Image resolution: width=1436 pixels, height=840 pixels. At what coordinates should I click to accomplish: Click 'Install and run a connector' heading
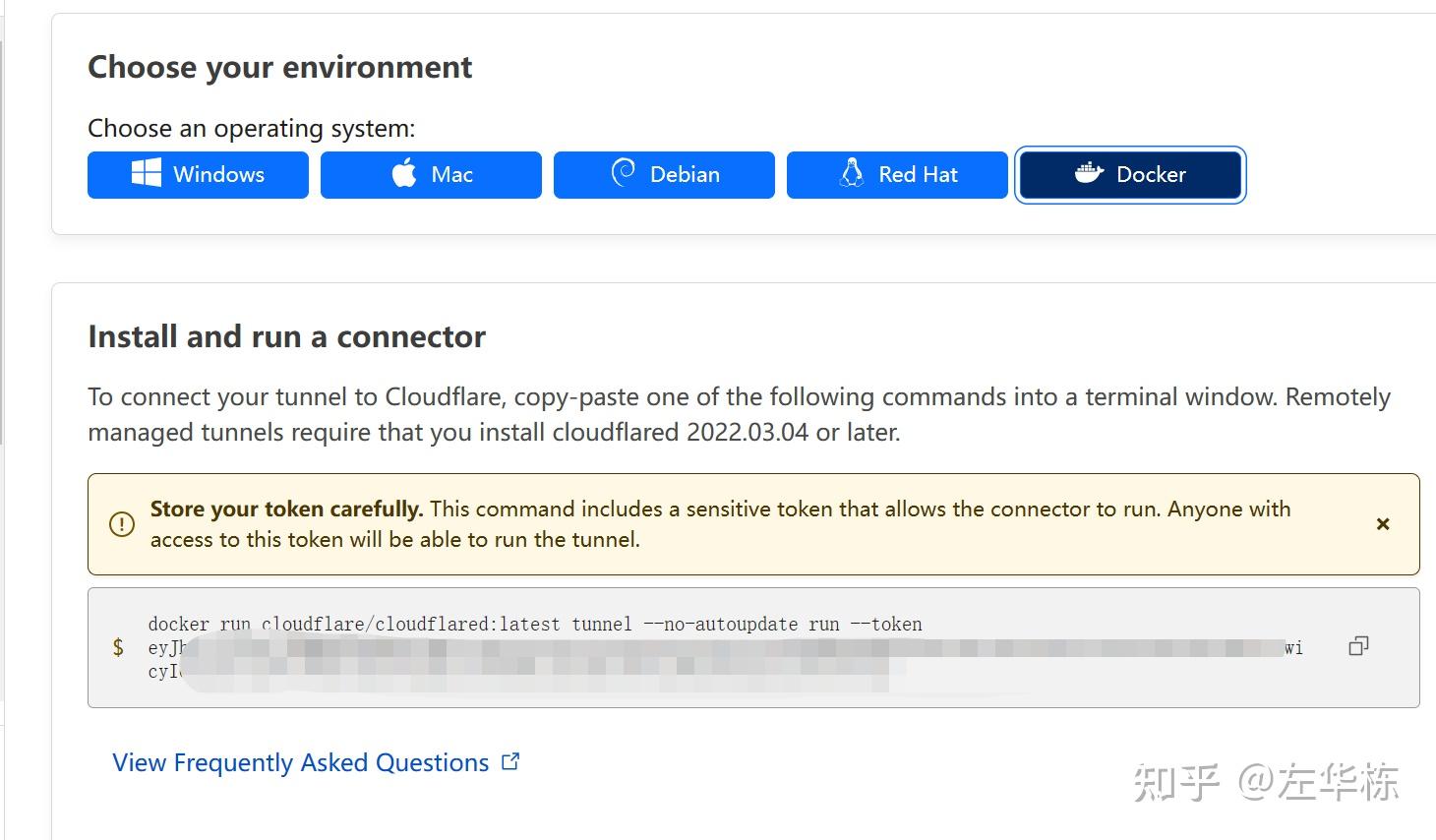286,336
